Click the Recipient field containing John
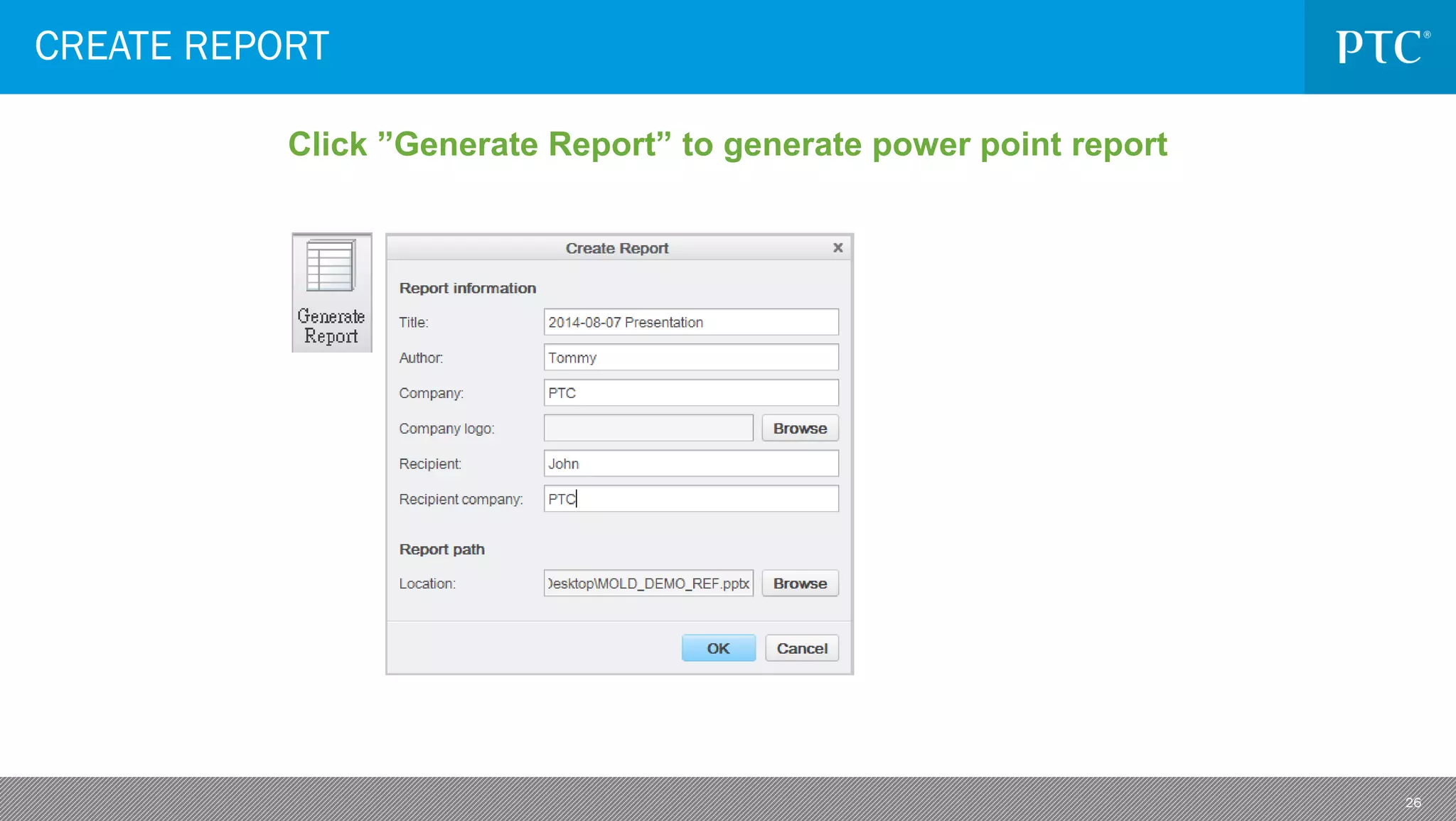 691,463
